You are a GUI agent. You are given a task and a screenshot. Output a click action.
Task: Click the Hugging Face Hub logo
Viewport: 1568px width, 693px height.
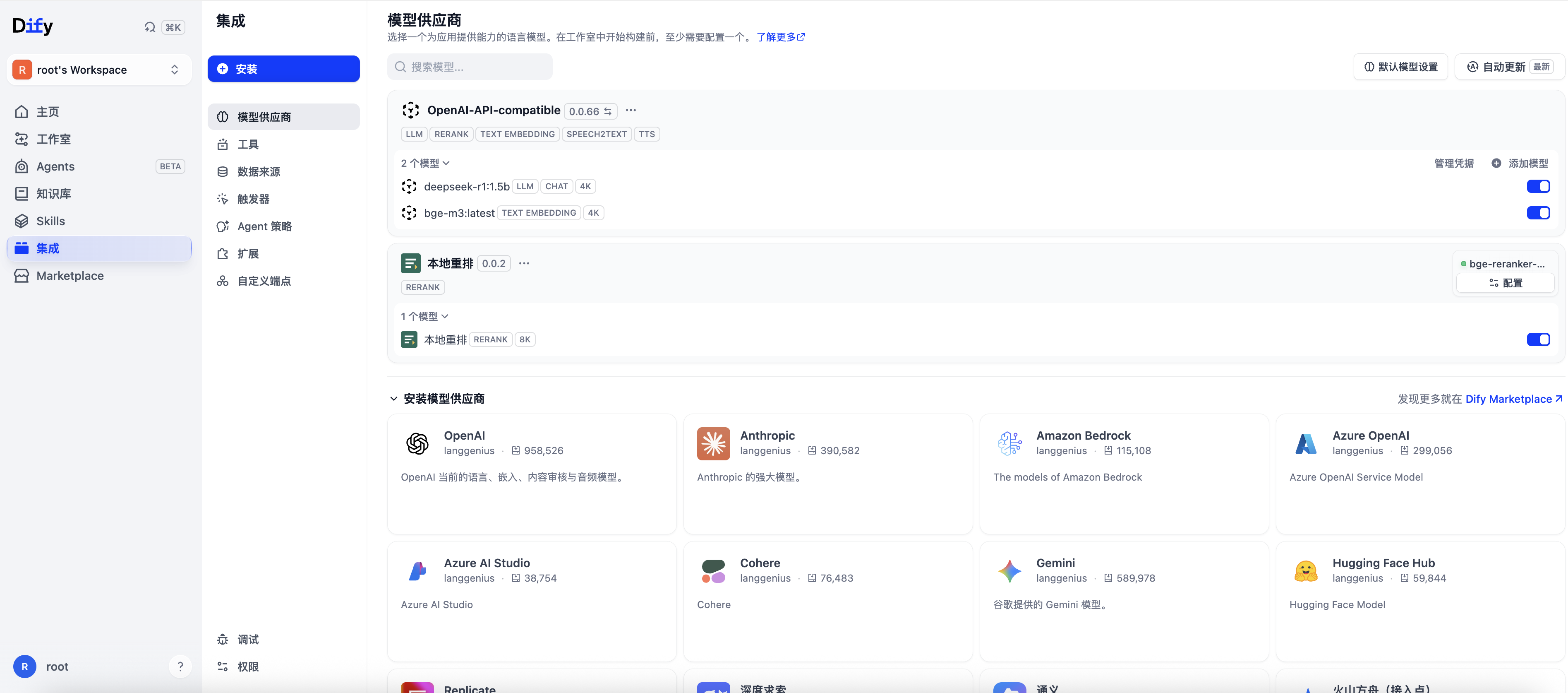pyautogui.click(x=1306, y=571)
